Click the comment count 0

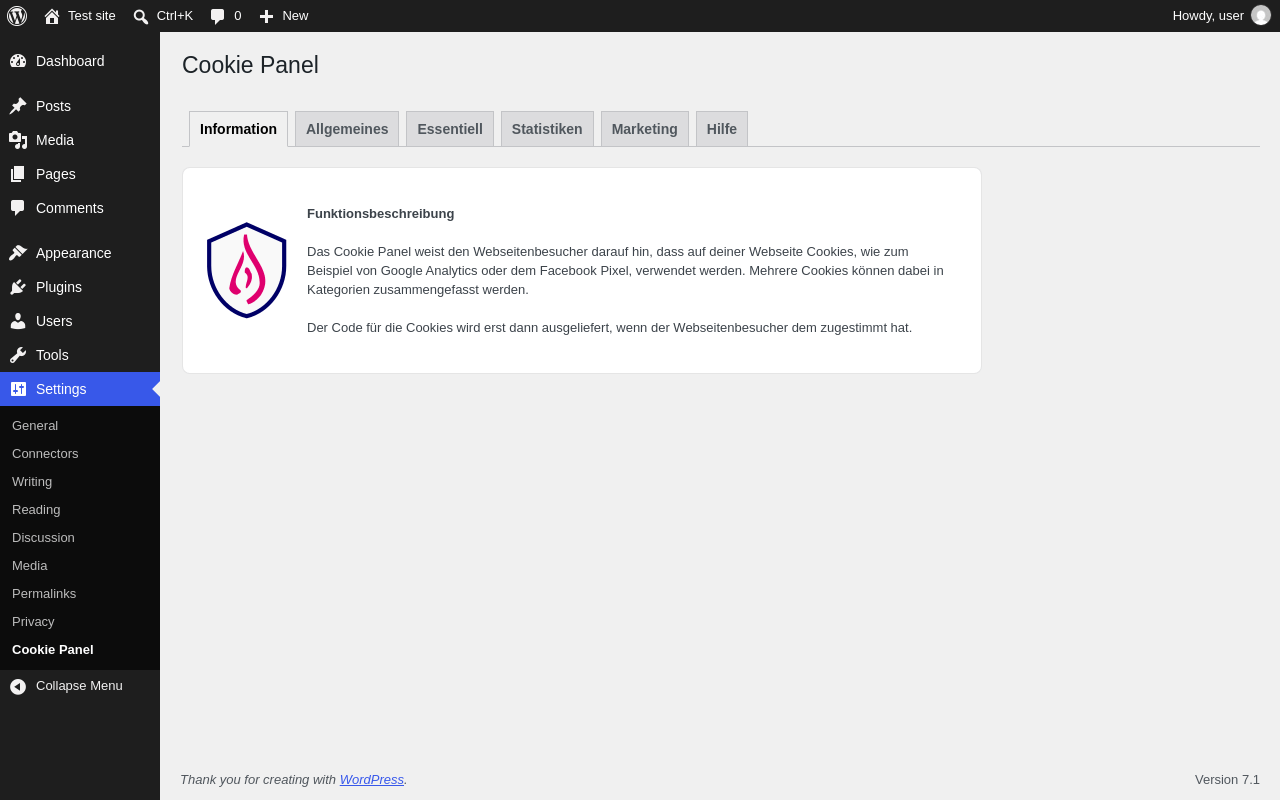[x=238, y=15]
